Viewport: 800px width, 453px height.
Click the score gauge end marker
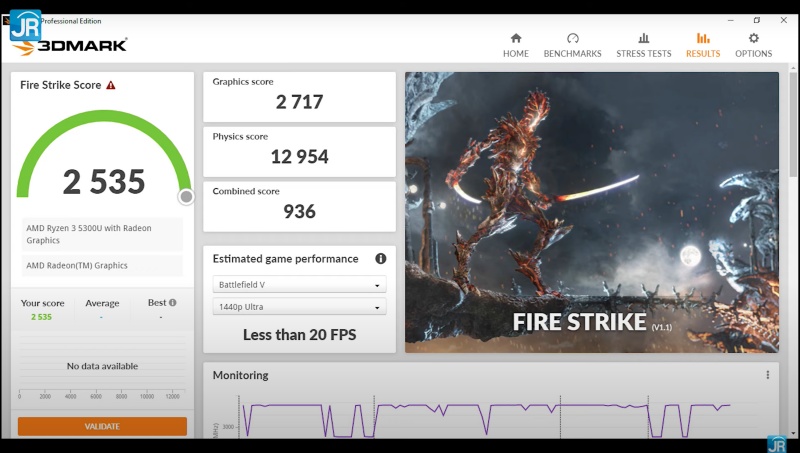pos(186,196)
